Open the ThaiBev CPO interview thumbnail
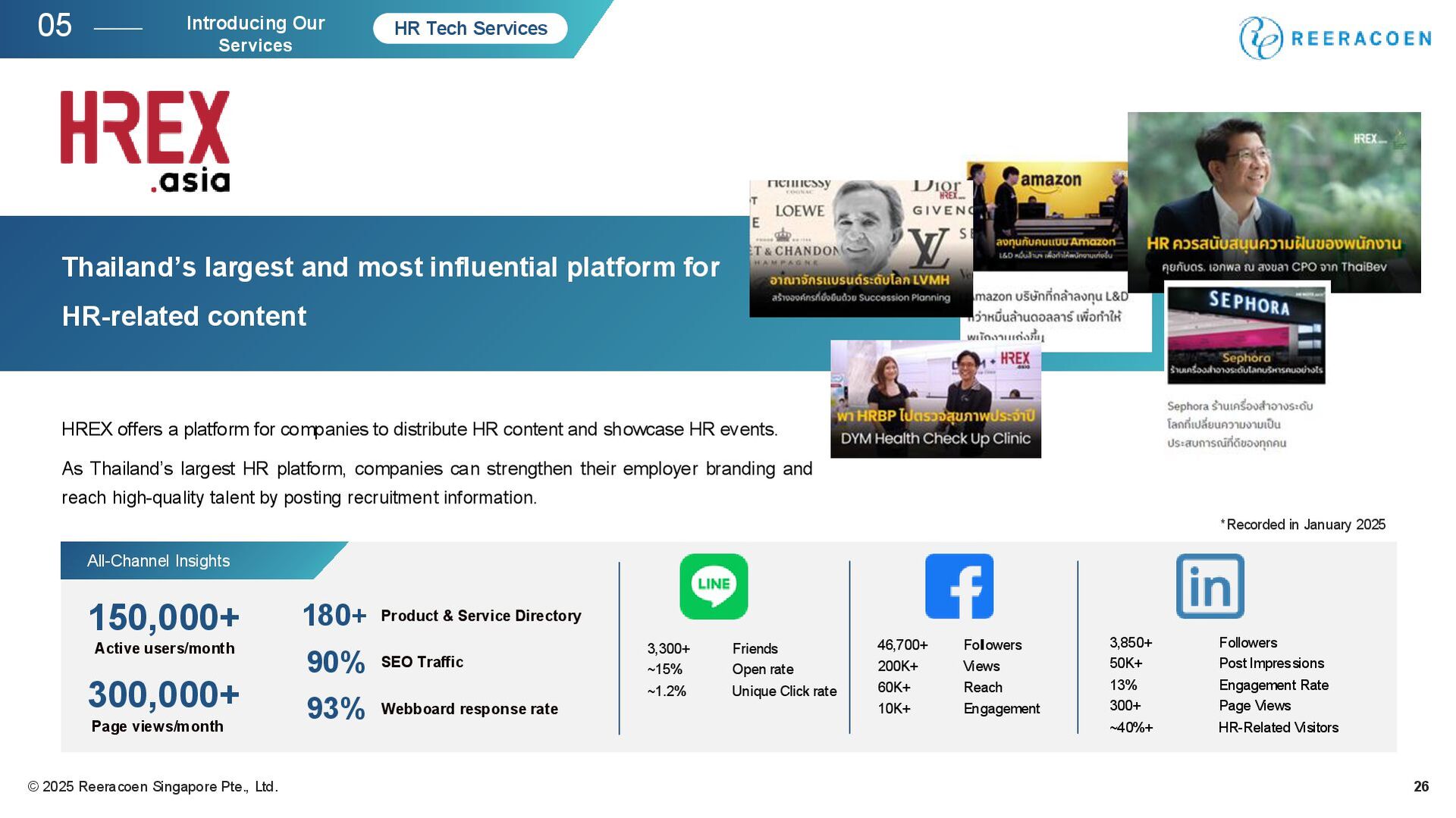This screenshot has height=818, width=1456. pos(1274,202)
